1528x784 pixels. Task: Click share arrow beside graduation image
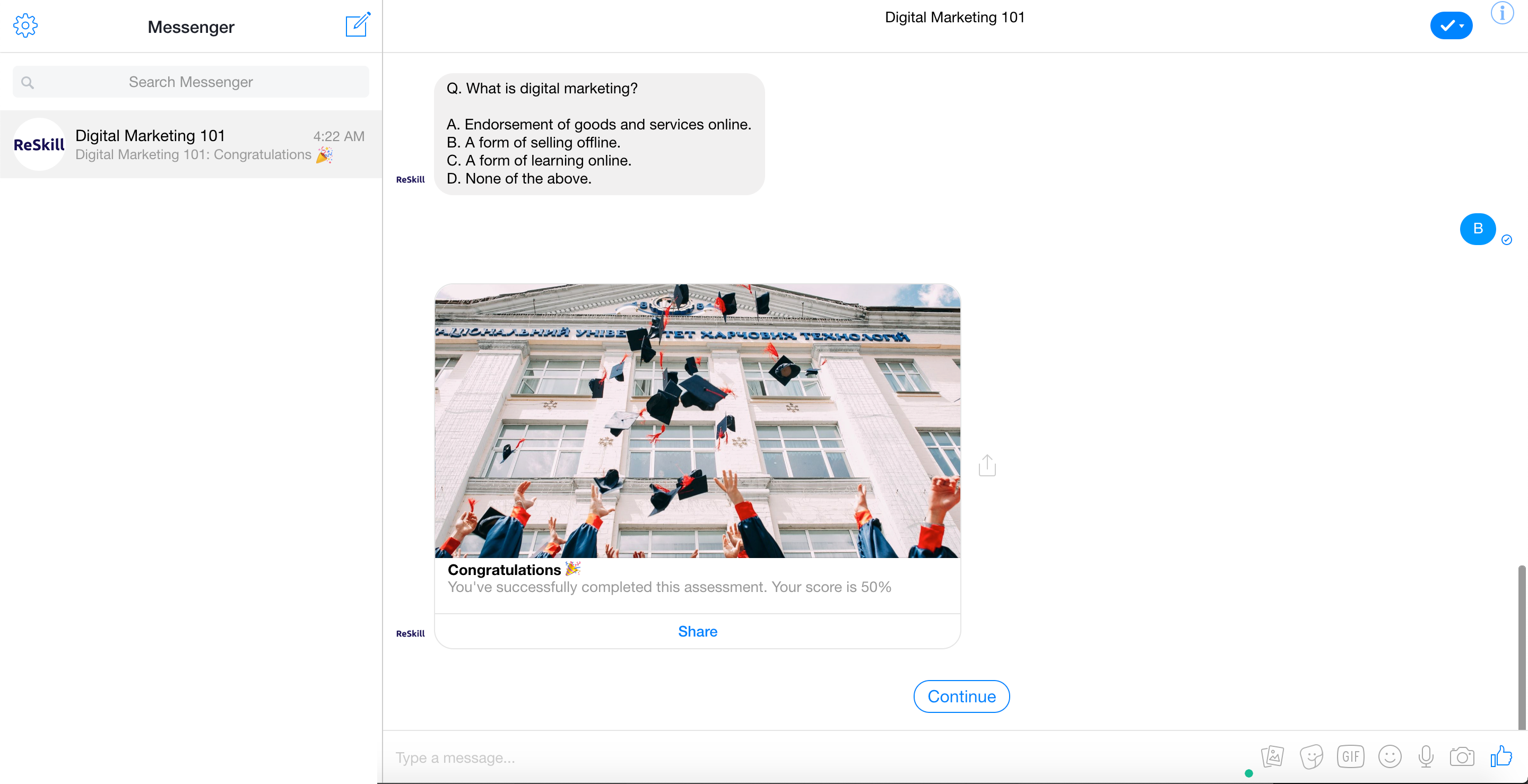[986, 466]
